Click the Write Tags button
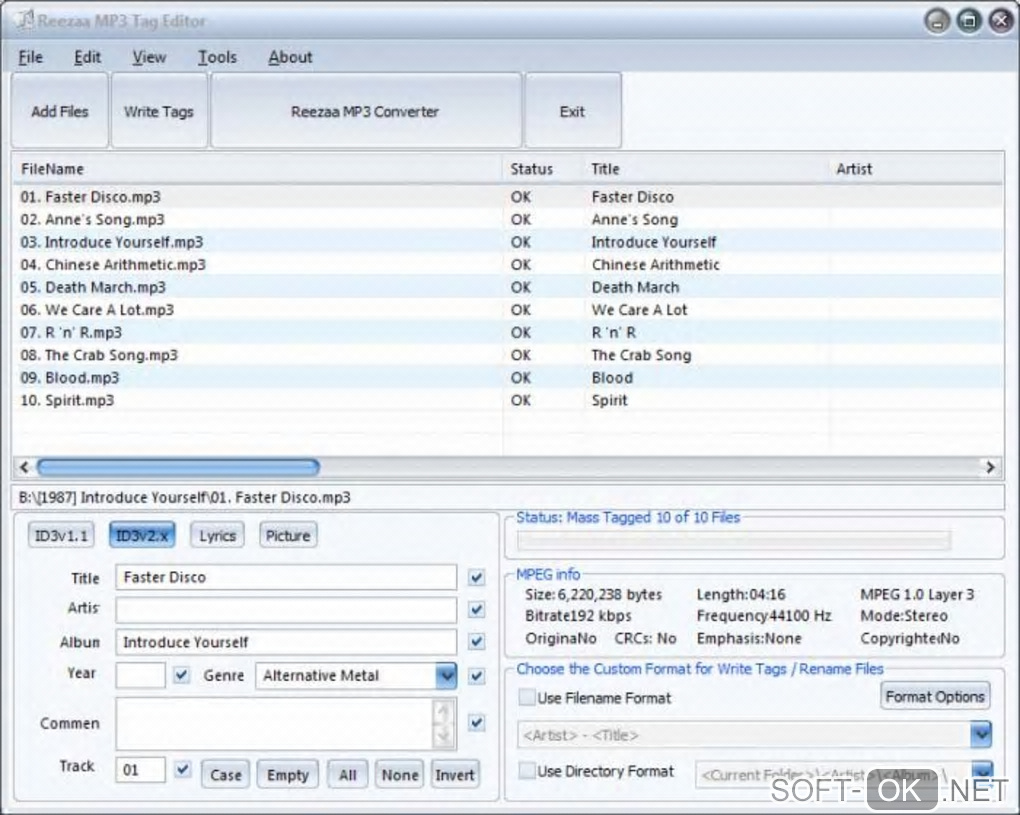 pos(159,111)
